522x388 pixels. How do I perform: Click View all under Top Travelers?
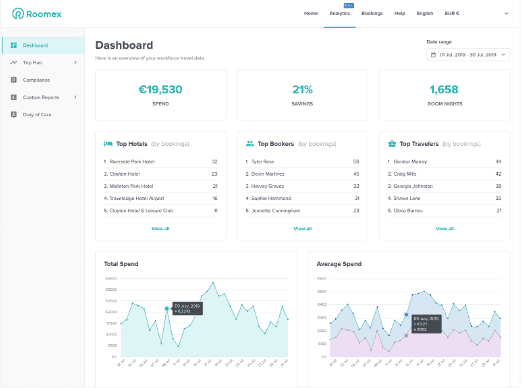(x=445, y=228)
